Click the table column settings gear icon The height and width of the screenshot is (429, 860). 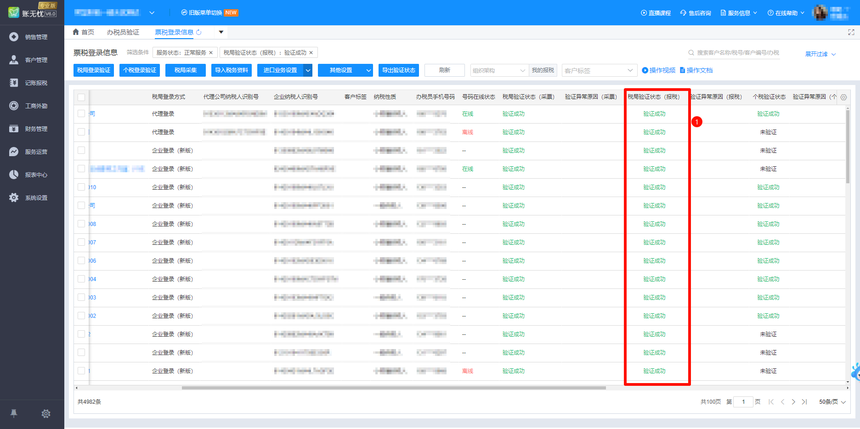(x=844, y=97)
